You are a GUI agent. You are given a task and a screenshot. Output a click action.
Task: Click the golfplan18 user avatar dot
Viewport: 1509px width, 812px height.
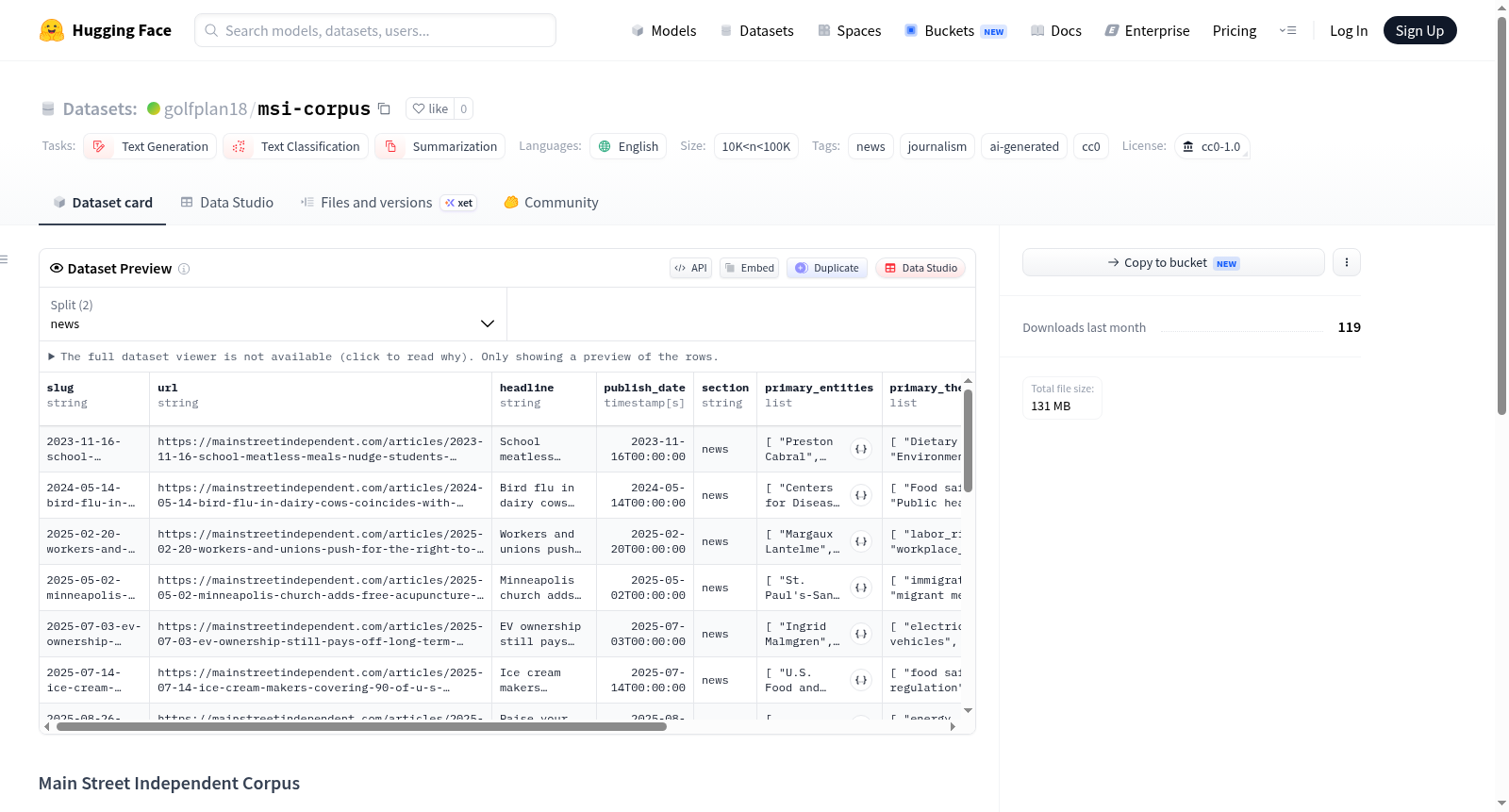[x=154, y=108]
